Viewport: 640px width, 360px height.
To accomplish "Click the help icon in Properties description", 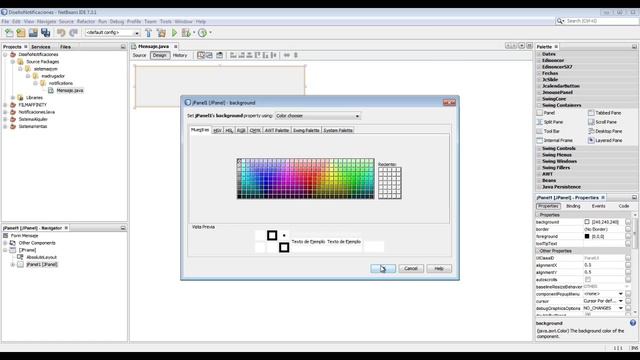I will 633,323.
